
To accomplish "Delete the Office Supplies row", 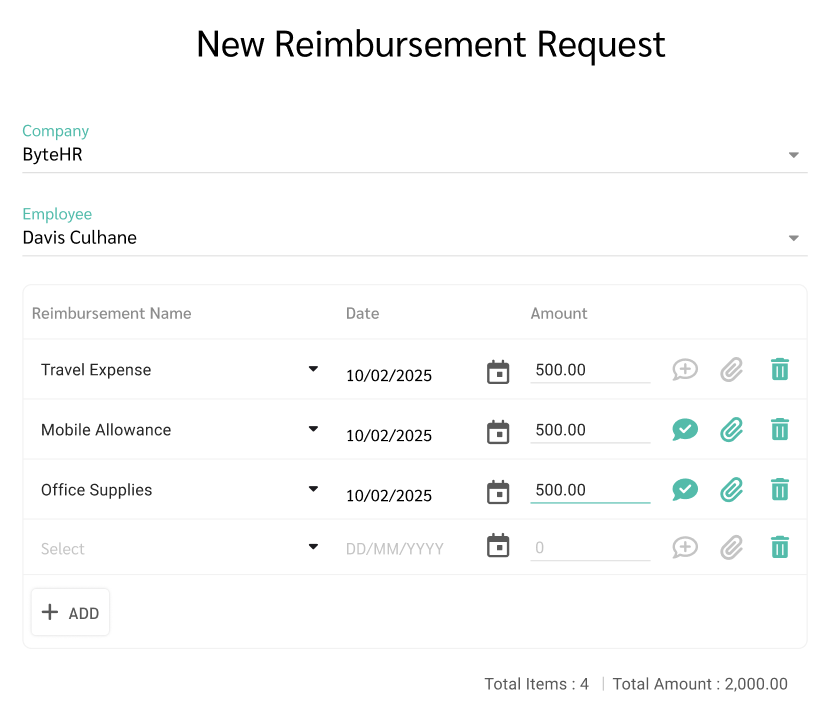I will (780, 489).
